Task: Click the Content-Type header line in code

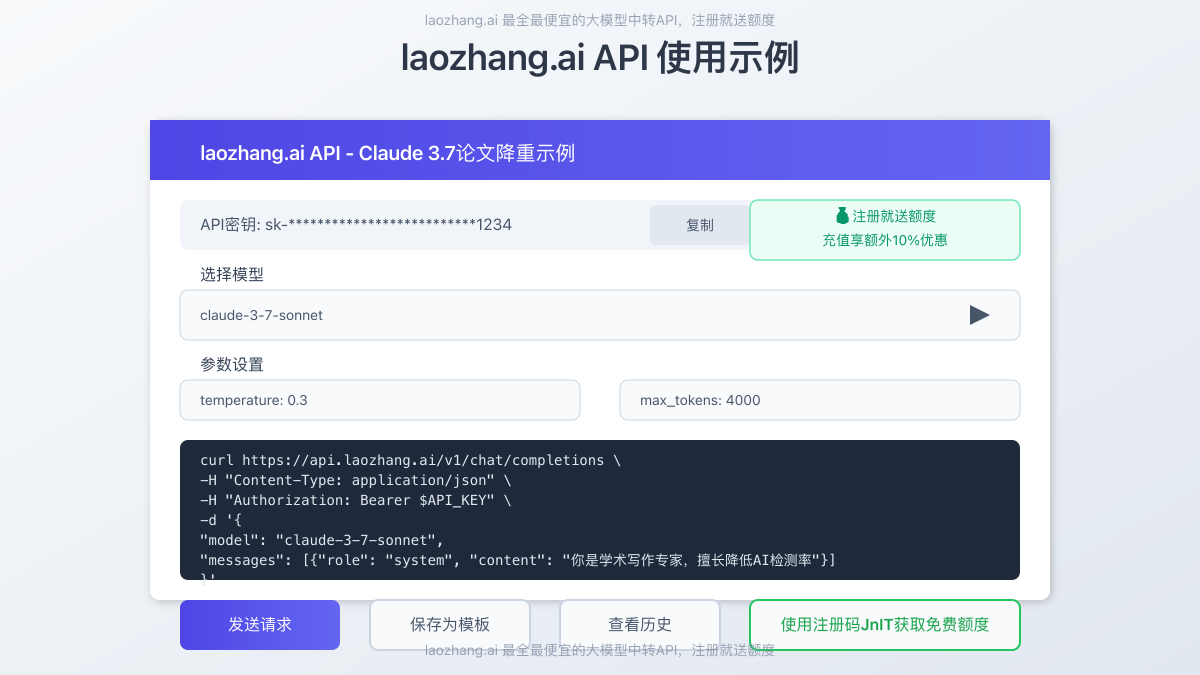Action: point(355,480)
